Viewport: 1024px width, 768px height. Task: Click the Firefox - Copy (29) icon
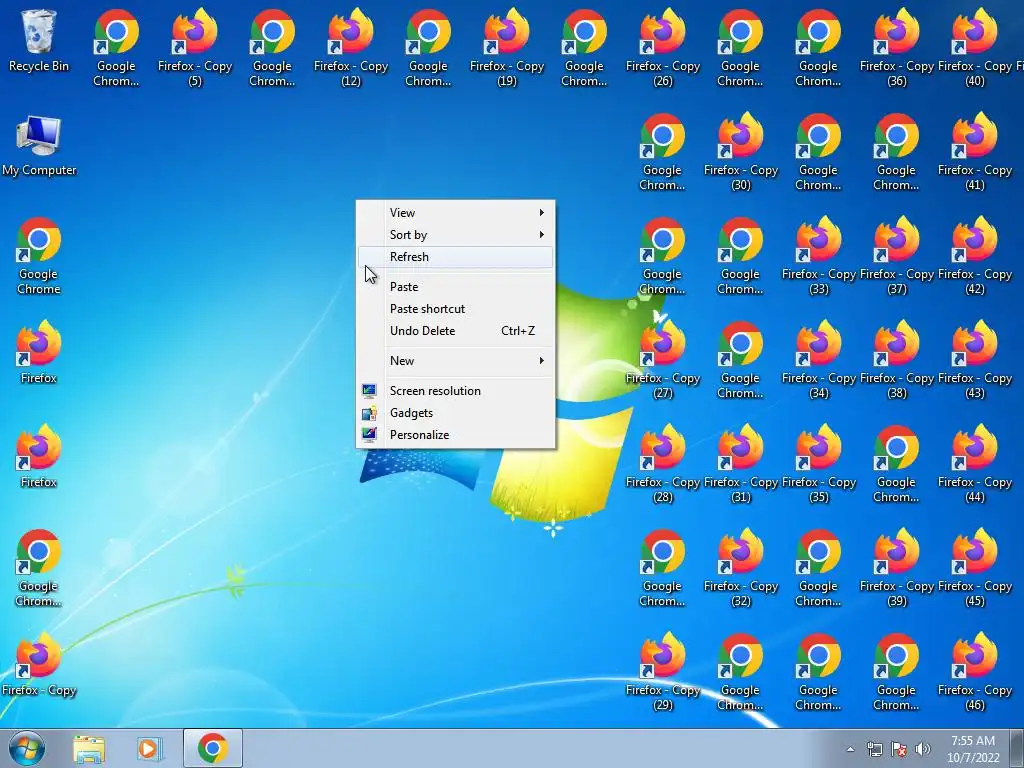(663, 671)
